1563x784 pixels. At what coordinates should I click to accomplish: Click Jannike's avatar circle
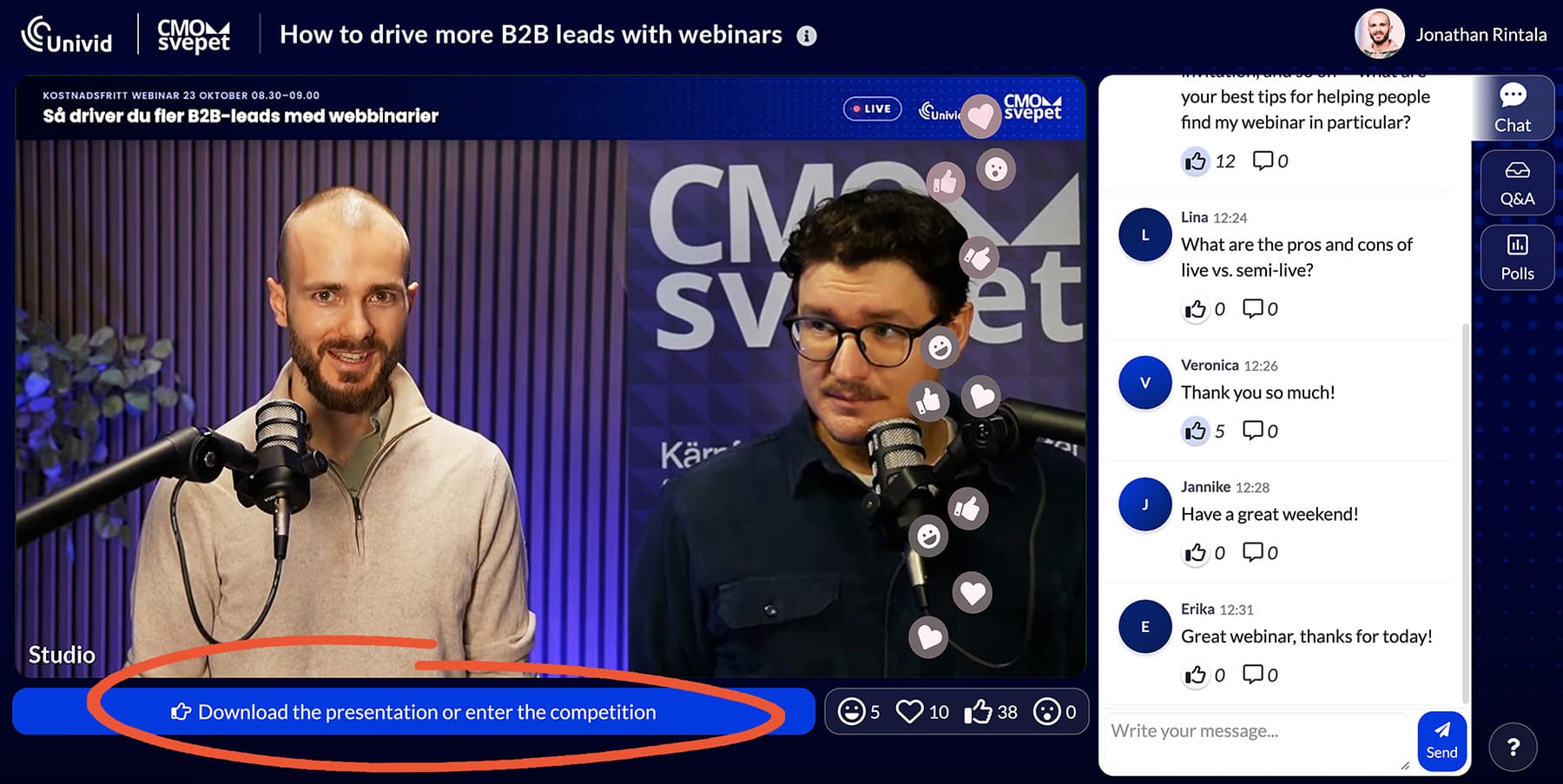[1144, 504]
